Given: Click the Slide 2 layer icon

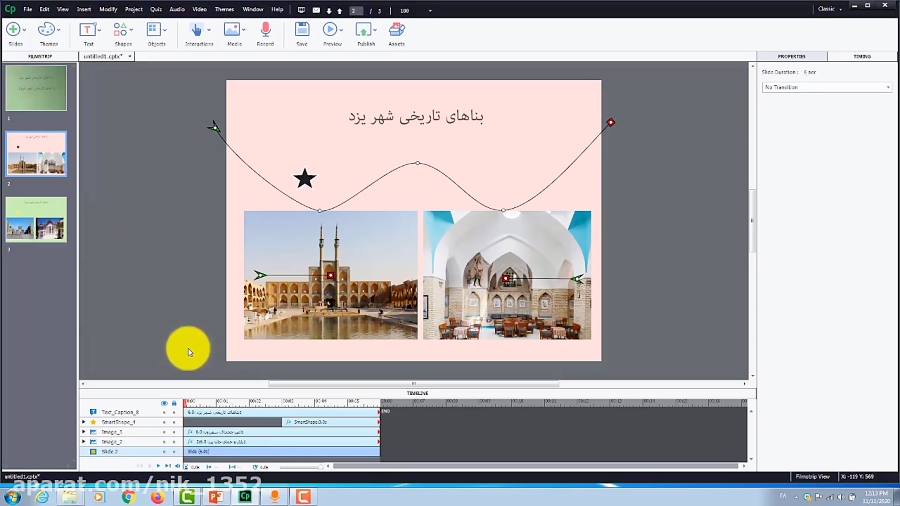Looking at the screenshot, I should coord(93,451).
